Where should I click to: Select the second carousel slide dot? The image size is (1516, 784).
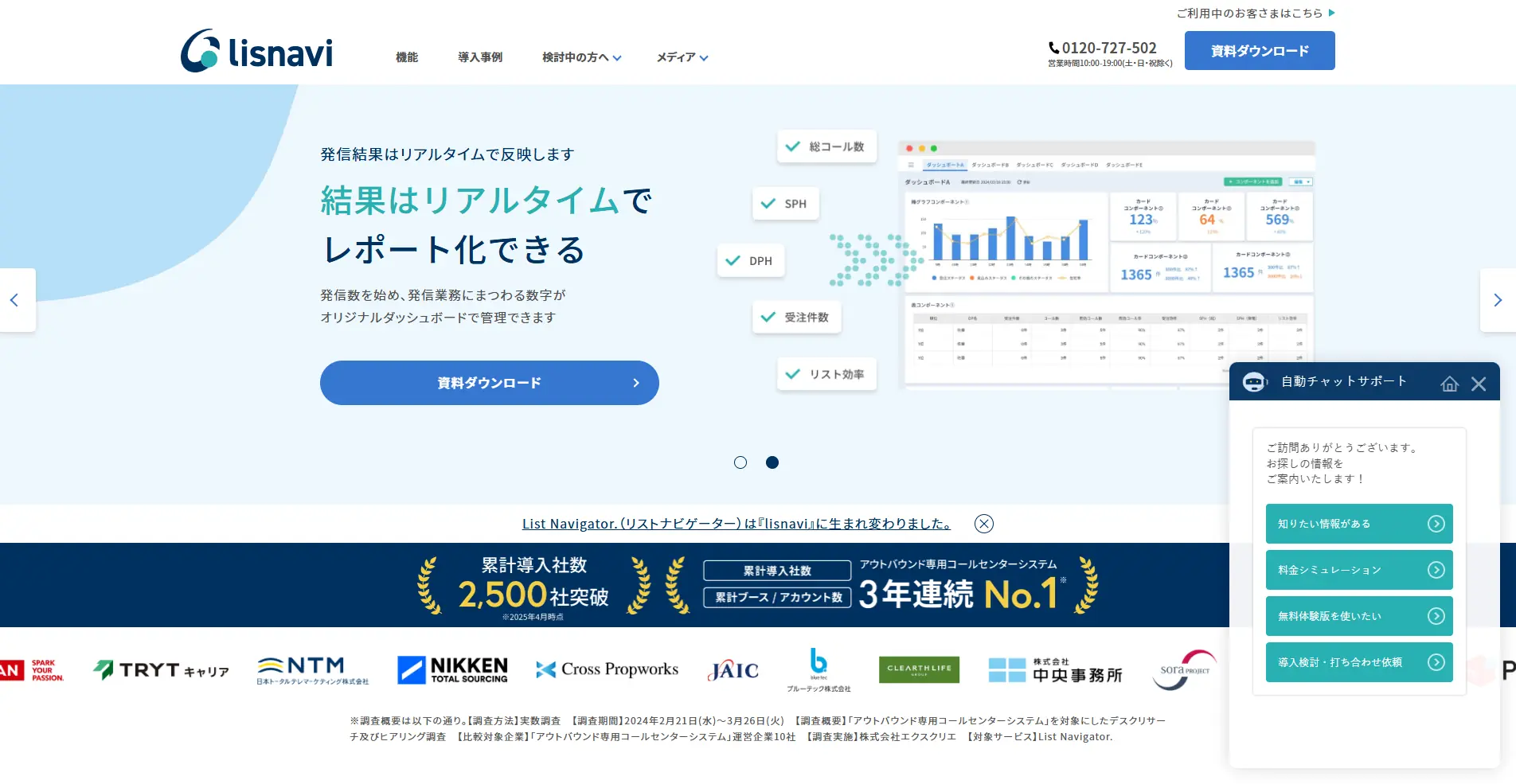tap(772, 462)
